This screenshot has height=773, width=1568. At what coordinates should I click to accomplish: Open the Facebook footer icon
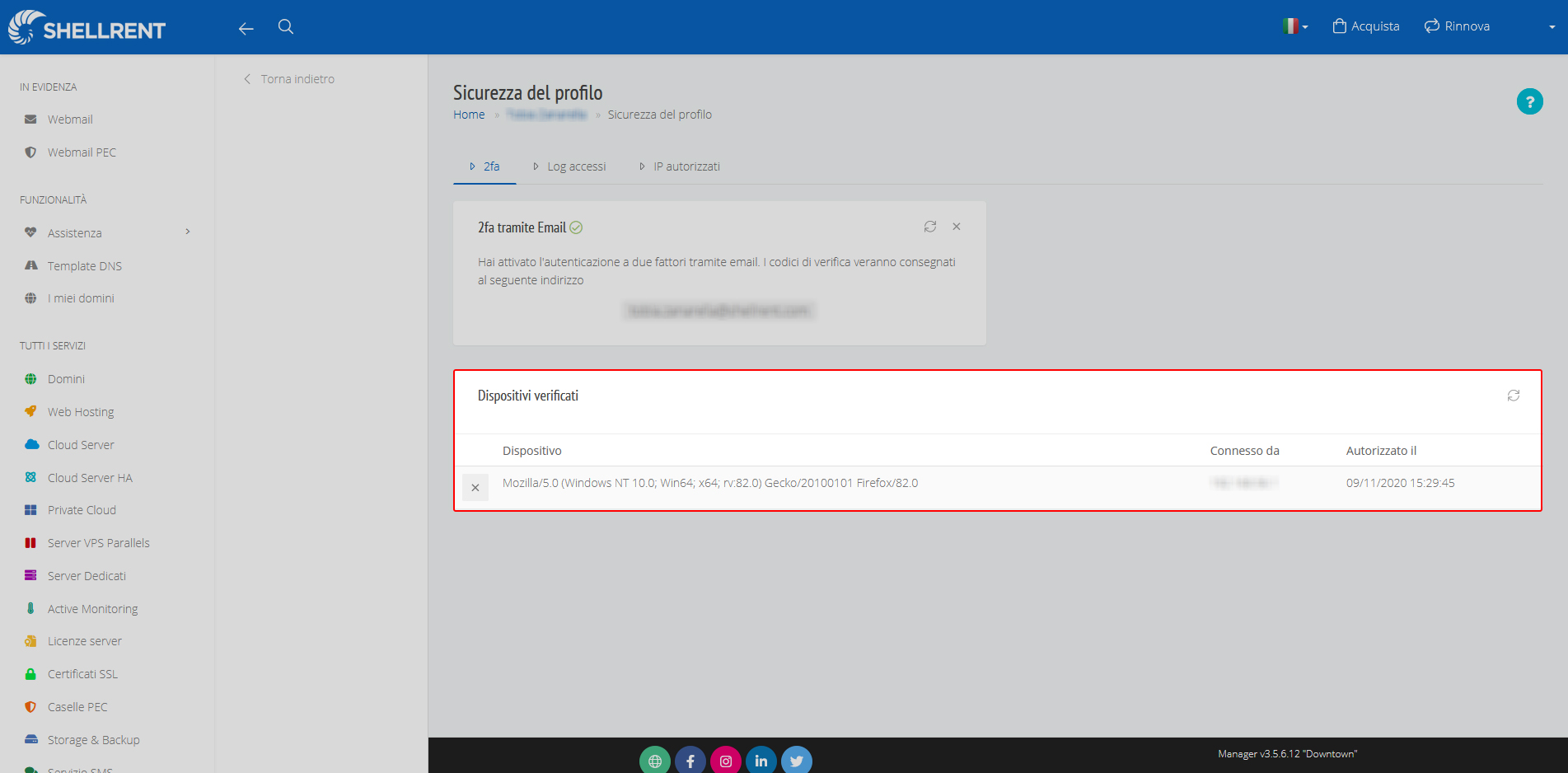690,761
